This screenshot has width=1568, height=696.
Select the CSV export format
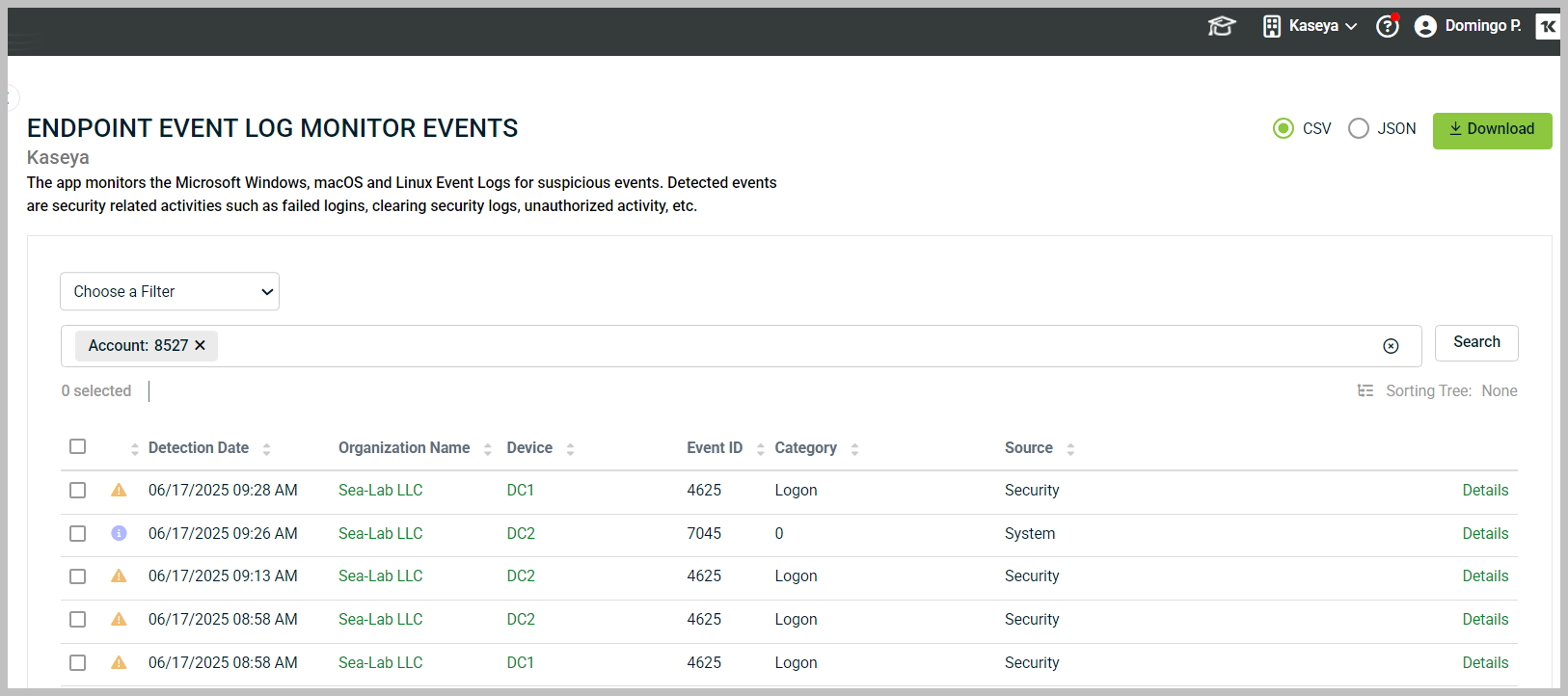point(1284,128)
